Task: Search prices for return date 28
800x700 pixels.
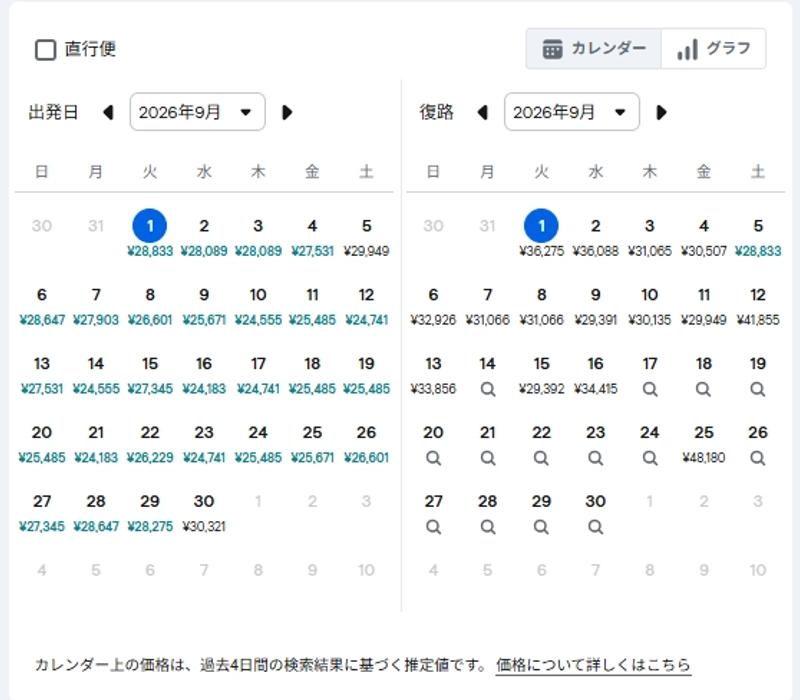Action: [x=488, y=527]
